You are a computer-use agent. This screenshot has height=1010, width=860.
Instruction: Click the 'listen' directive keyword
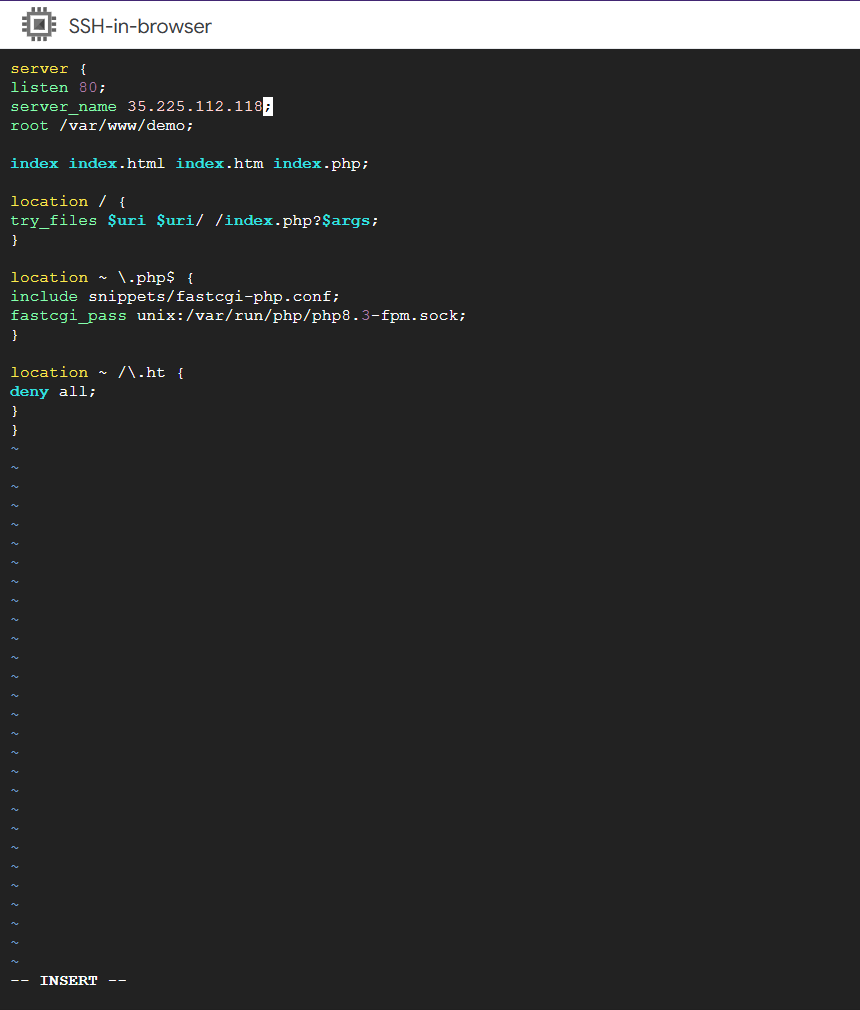point(39,88)
